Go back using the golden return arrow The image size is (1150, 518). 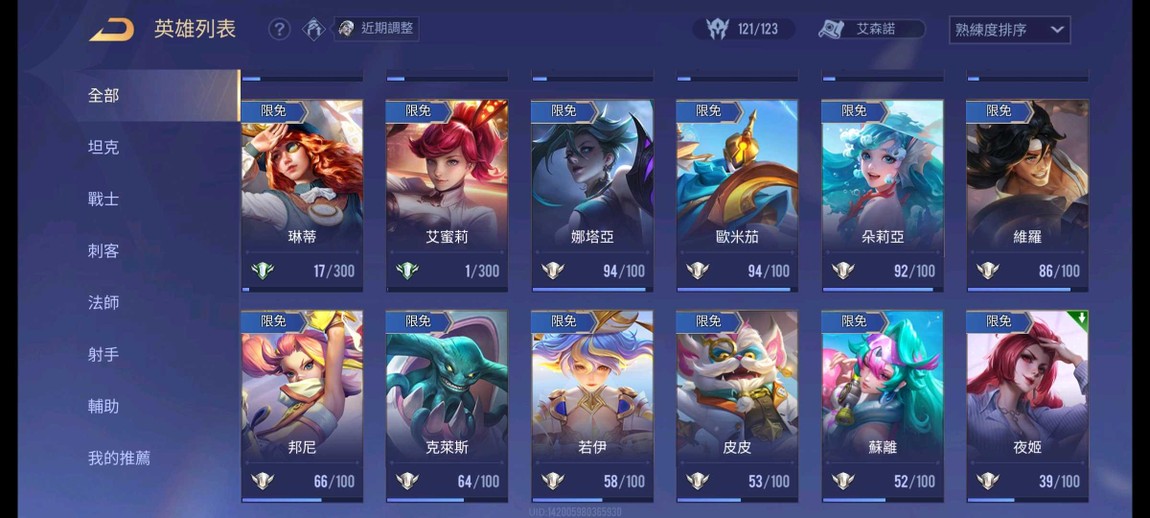coord(112,30)
